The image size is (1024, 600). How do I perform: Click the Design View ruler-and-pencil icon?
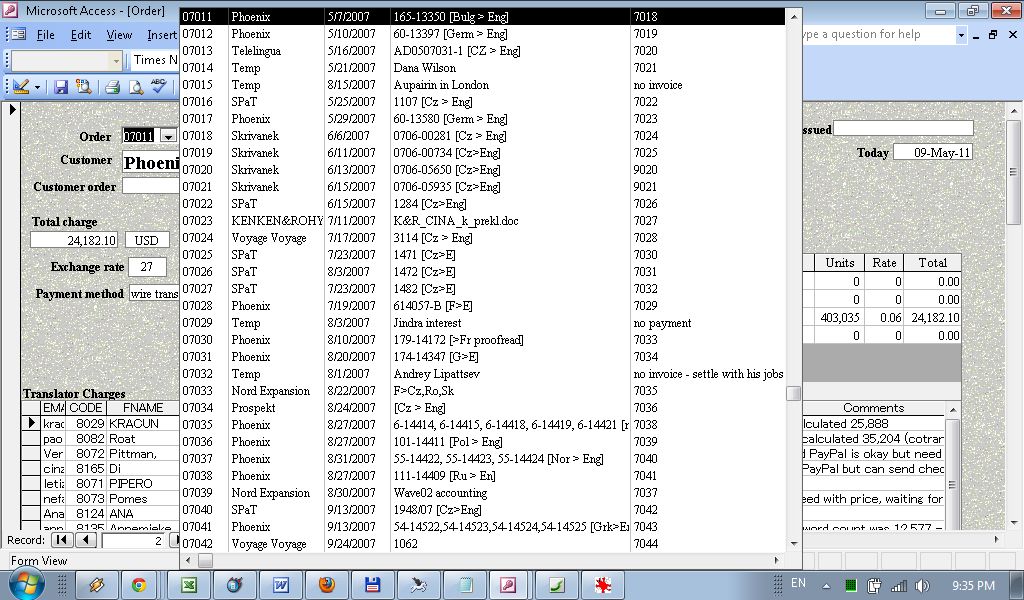click(x=20, y=86)
